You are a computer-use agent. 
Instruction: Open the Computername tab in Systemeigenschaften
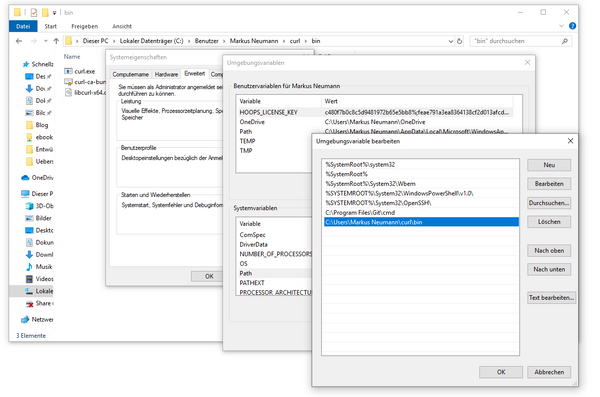(x=130, y=74)
